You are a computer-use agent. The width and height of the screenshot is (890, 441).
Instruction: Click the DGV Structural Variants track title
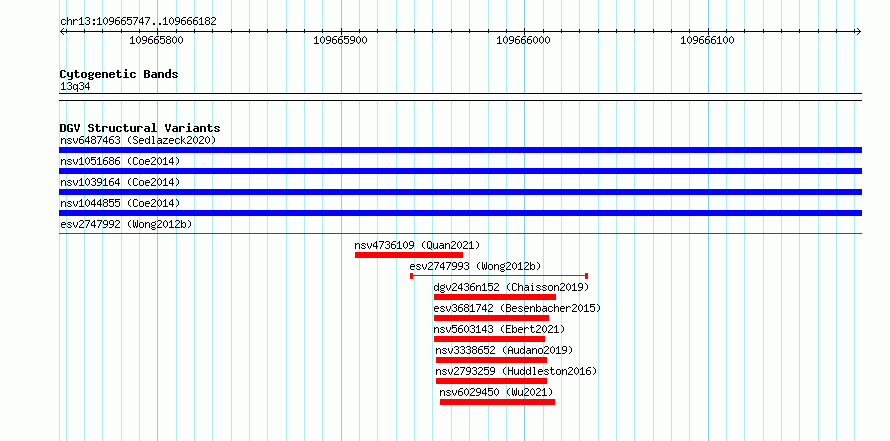[x=140, y=128]
